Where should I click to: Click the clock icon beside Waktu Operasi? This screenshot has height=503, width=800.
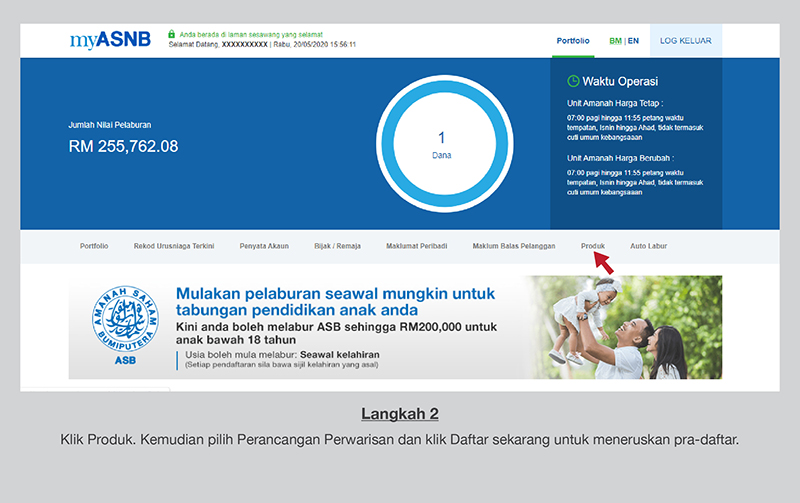coord(573,81)
